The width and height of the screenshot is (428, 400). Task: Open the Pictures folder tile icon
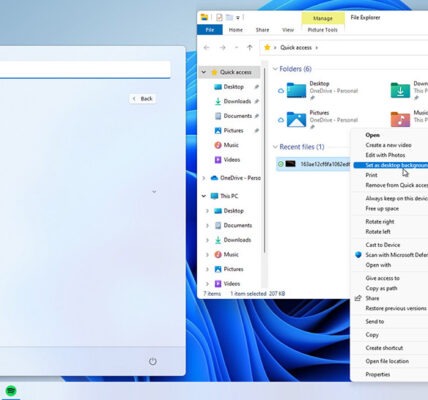[x=296, y=119]
